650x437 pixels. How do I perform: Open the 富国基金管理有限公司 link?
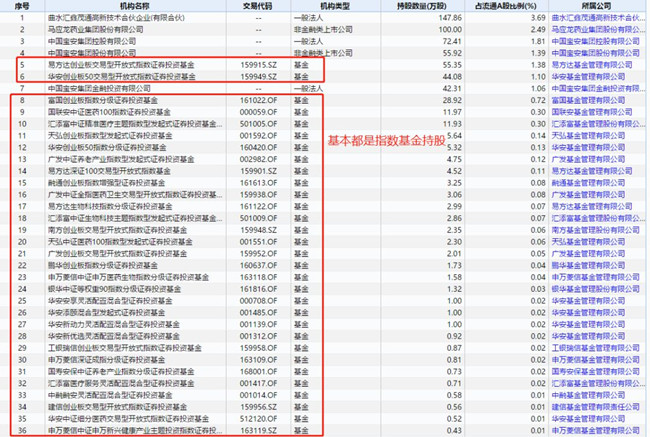click(x=588, y=100)
